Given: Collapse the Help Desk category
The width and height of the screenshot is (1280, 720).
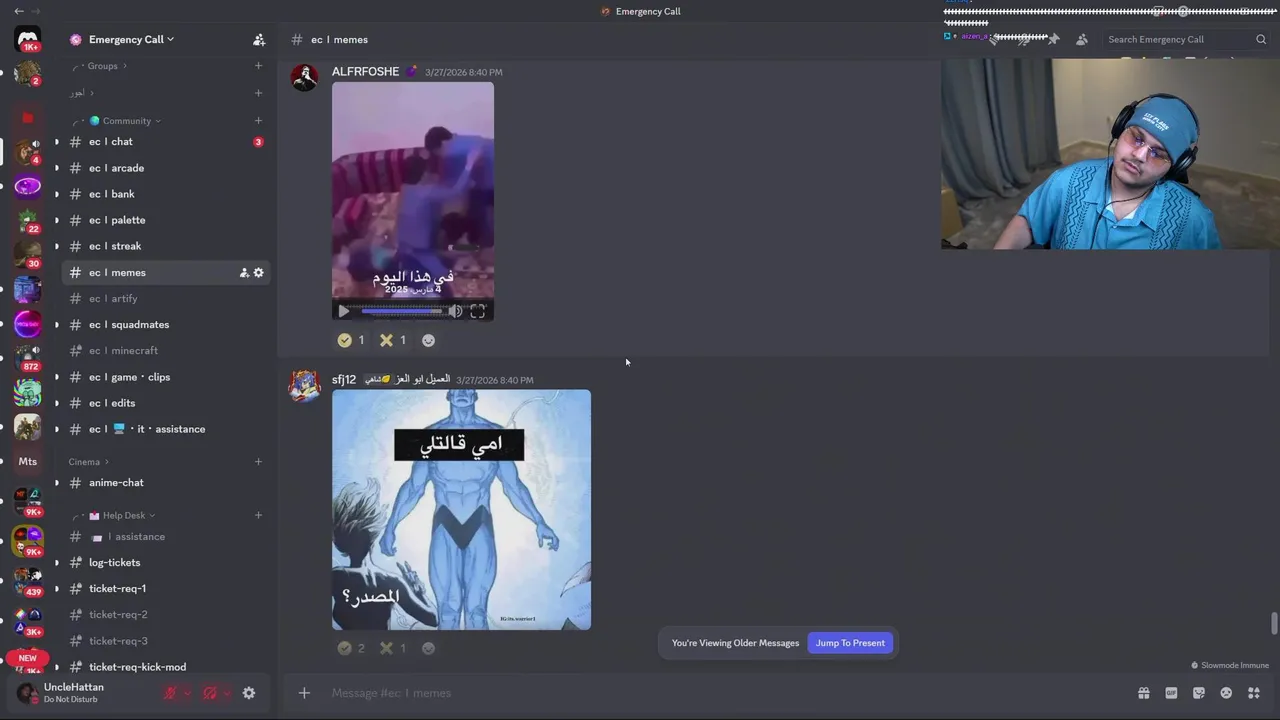Looking at the screenshot, I should 113,516.
